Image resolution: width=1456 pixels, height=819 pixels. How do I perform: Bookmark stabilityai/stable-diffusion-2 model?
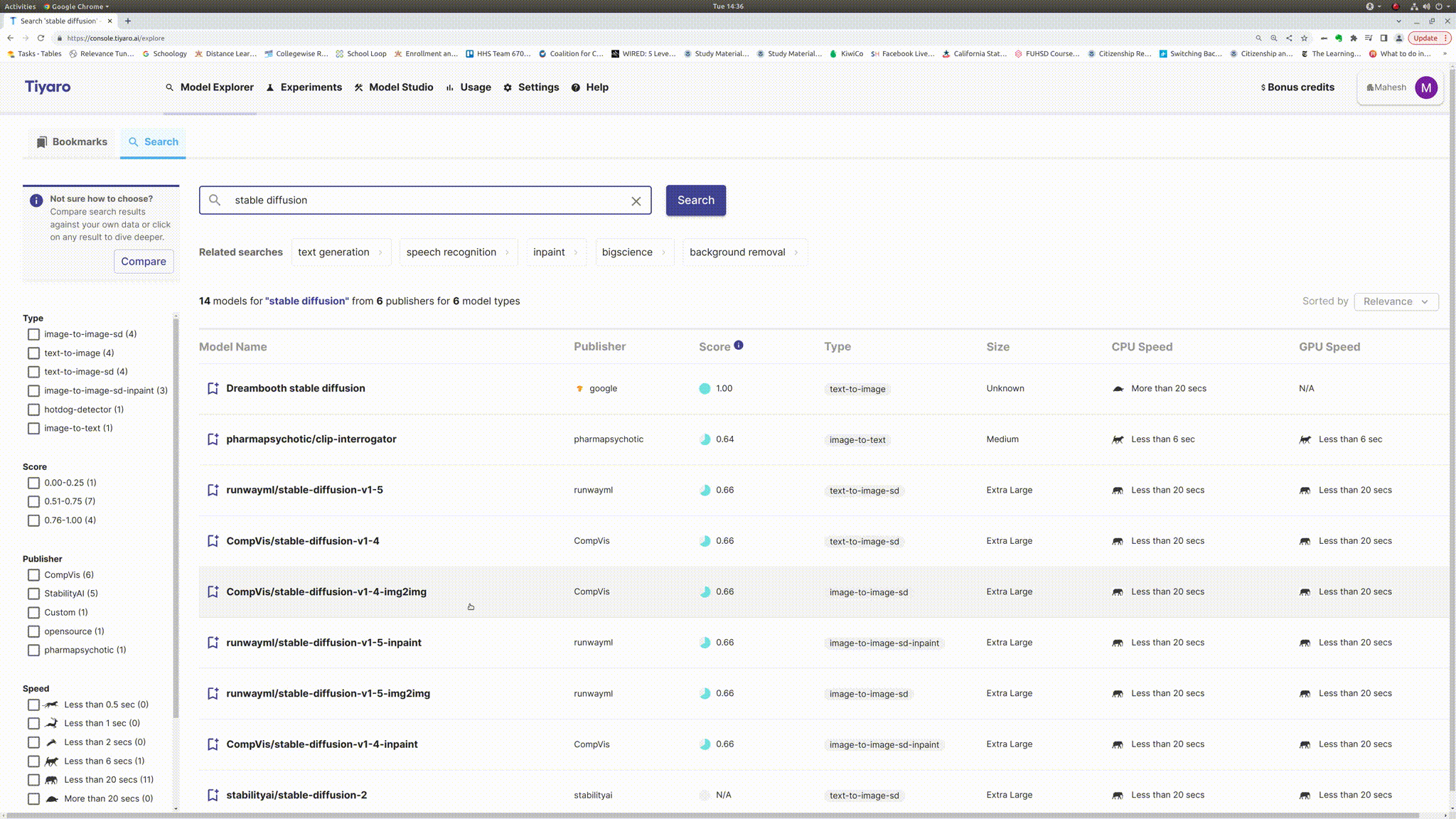[213, 795]
